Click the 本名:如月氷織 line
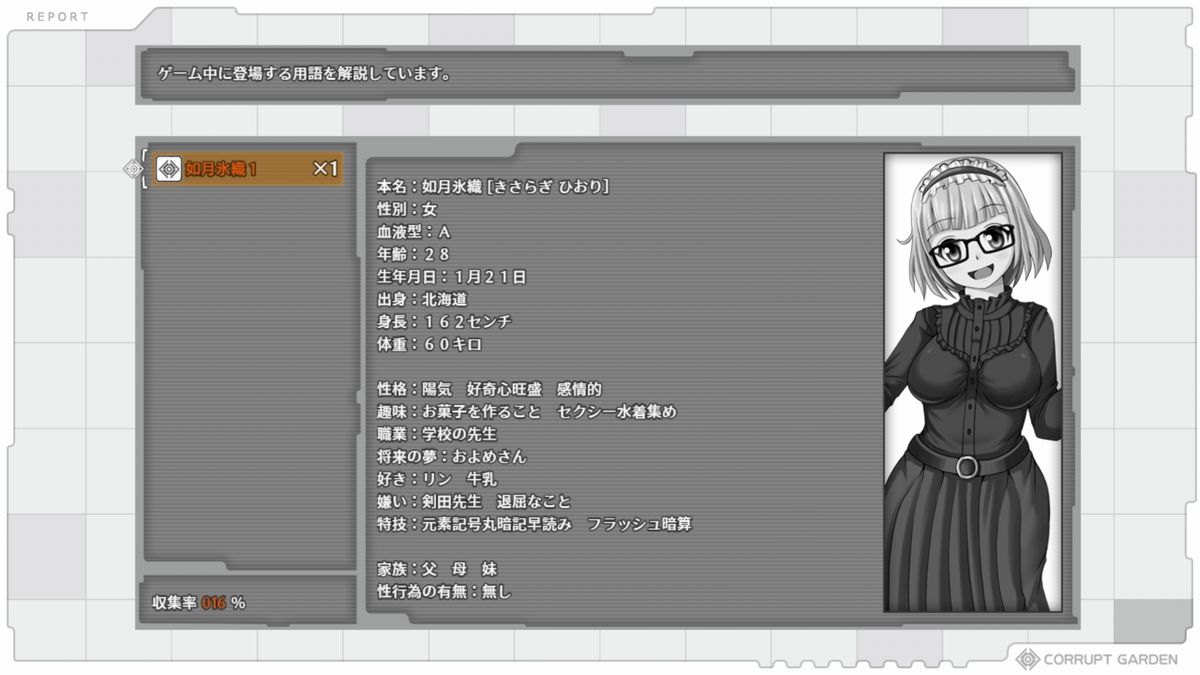The image size is (1200, 675). point(493,187)
